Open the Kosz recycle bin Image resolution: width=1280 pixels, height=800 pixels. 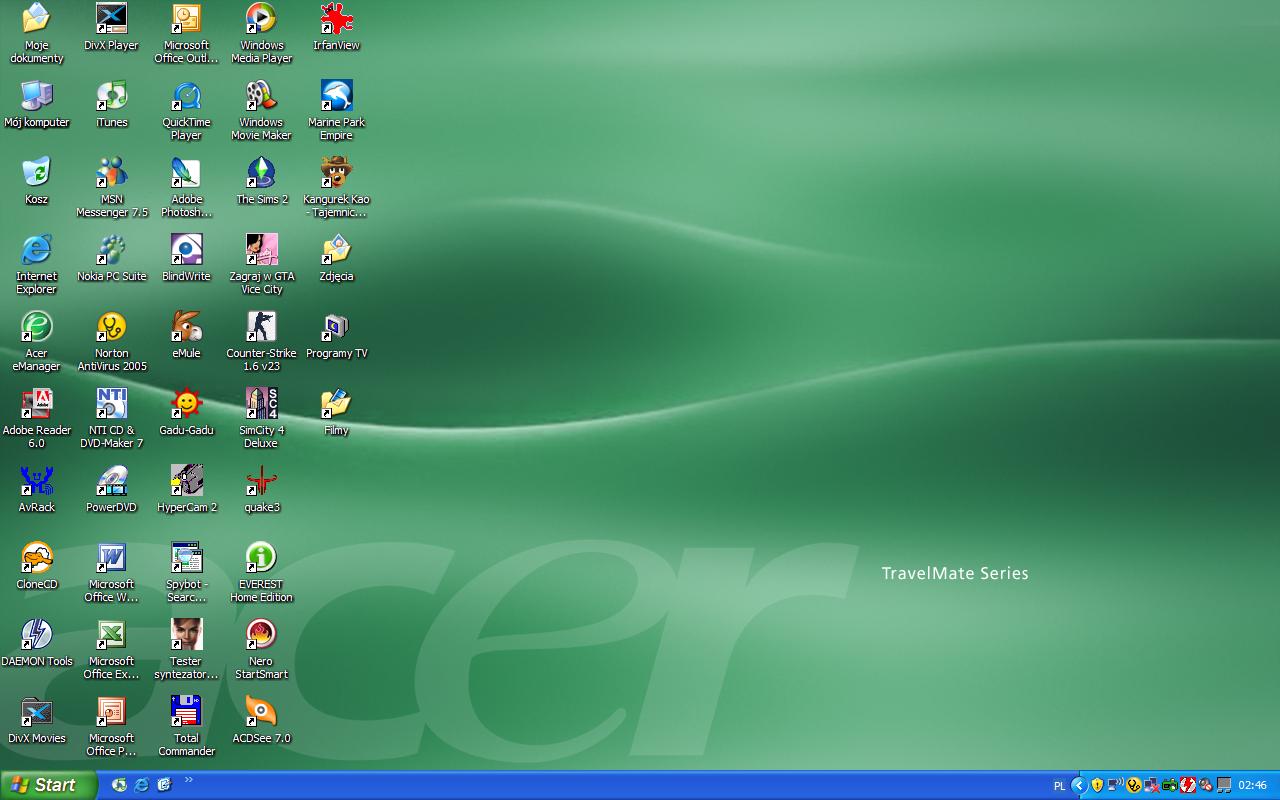click(x=37, y=174)
